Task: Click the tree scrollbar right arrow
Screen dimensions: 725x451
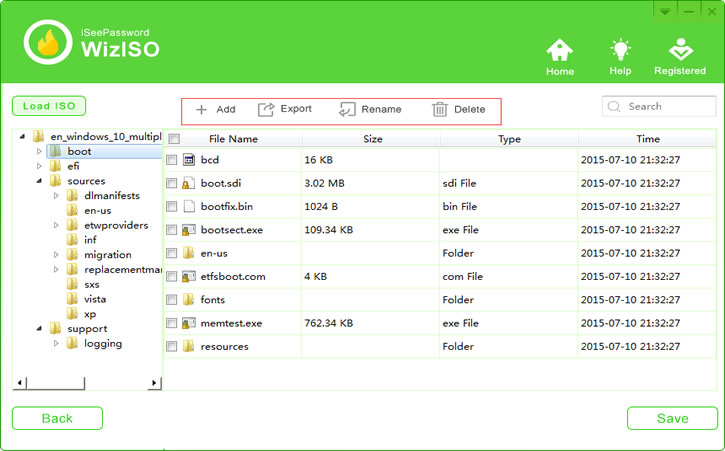Action: tap(154, 383)
